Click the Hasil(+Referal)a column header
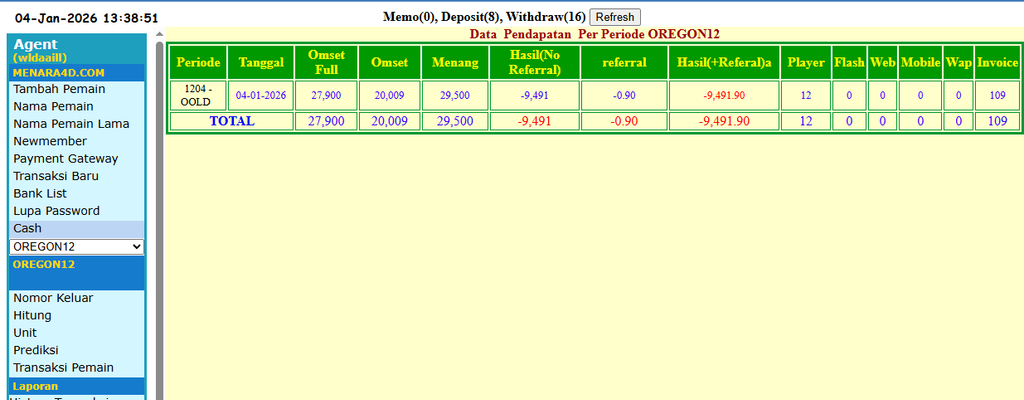This screenshot has height=400, width=1024. 724,63
